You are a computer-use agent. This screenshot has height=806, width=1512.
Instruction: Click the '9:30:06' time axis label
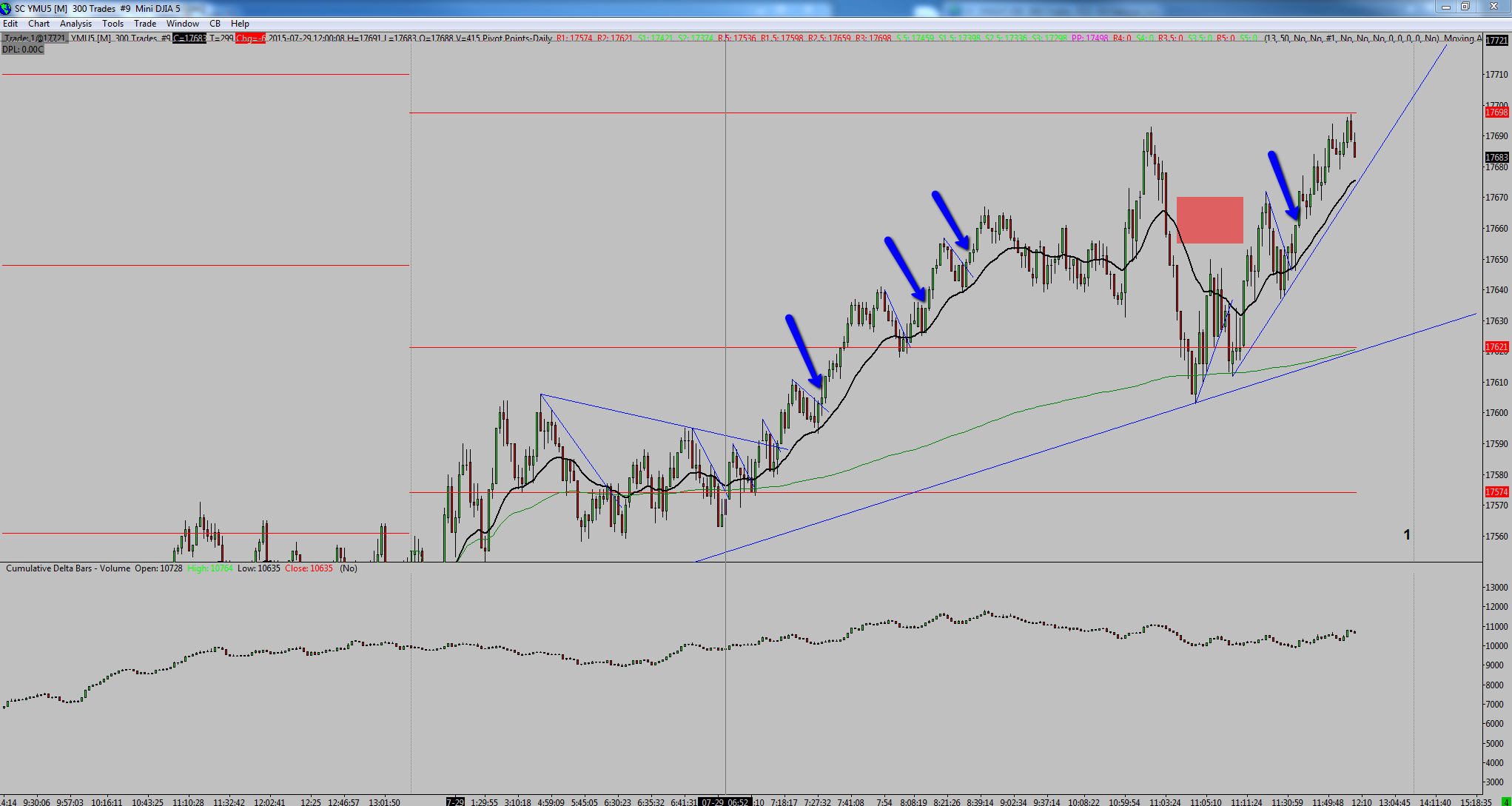click(36, 802)
